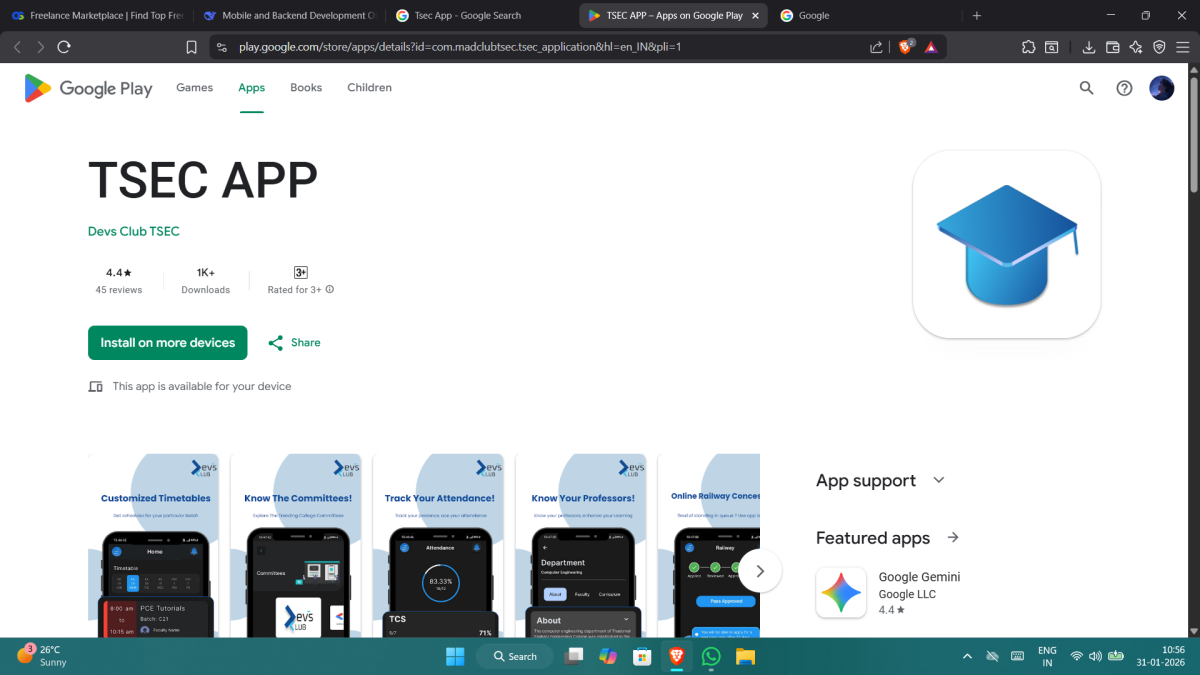This screenshot has height=675, width=1200.
Task: Show hidden system tray icons chevron
Action: pos(966,656)
